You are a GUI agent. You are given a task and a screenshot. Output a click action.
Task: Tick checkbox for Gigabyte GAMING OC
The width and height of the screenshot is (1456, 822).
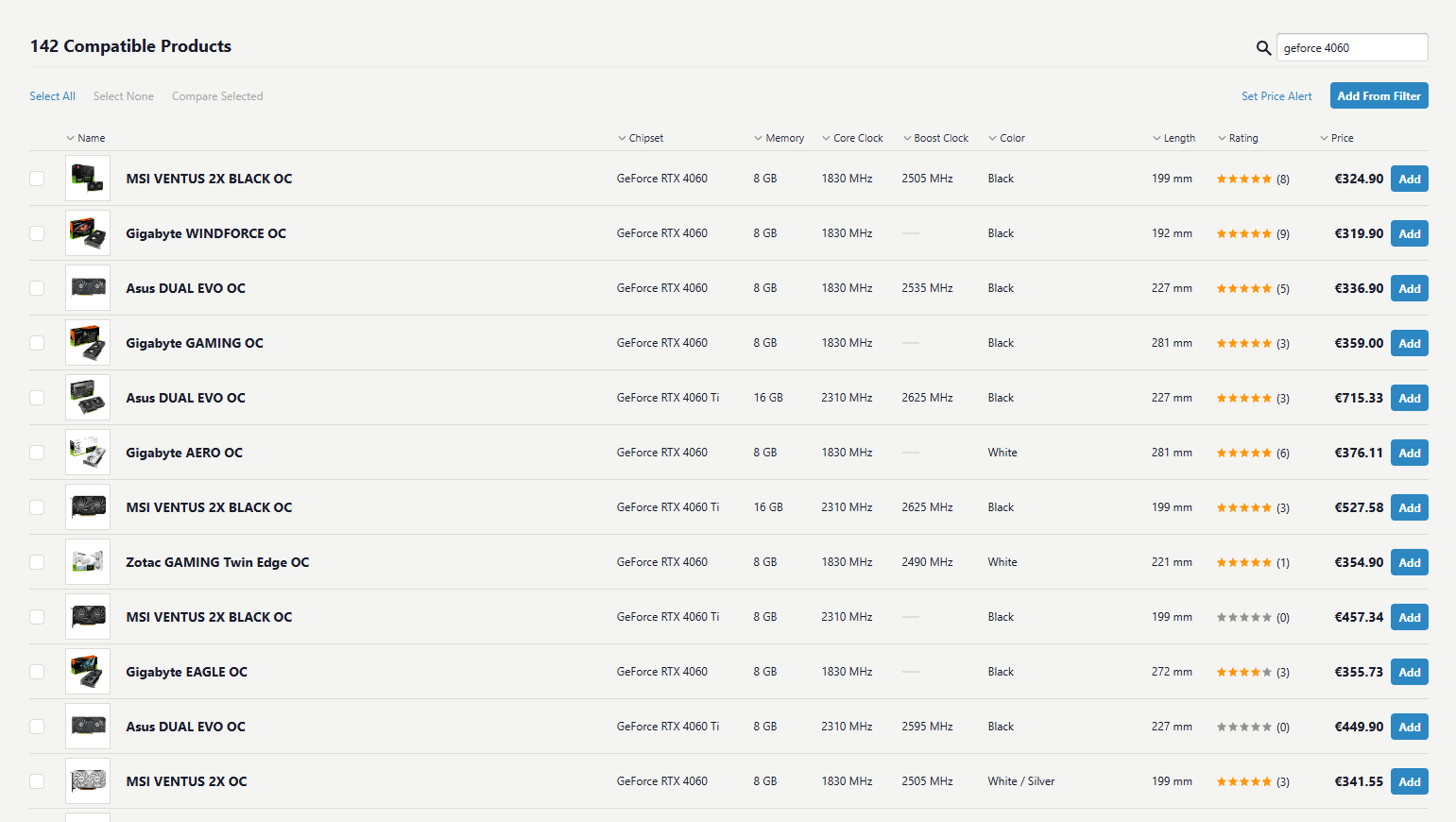[x=37, y=343]
